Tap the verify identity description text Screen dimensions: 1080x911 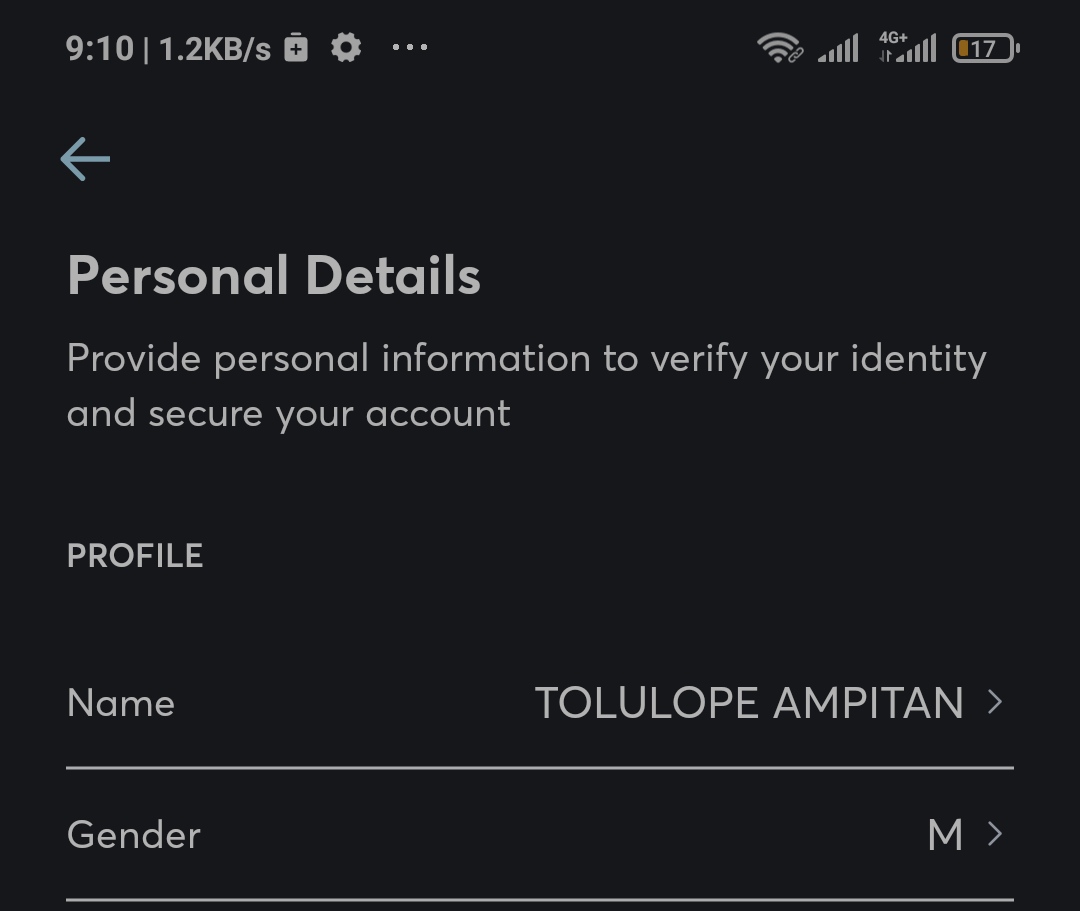coord(526,385)
